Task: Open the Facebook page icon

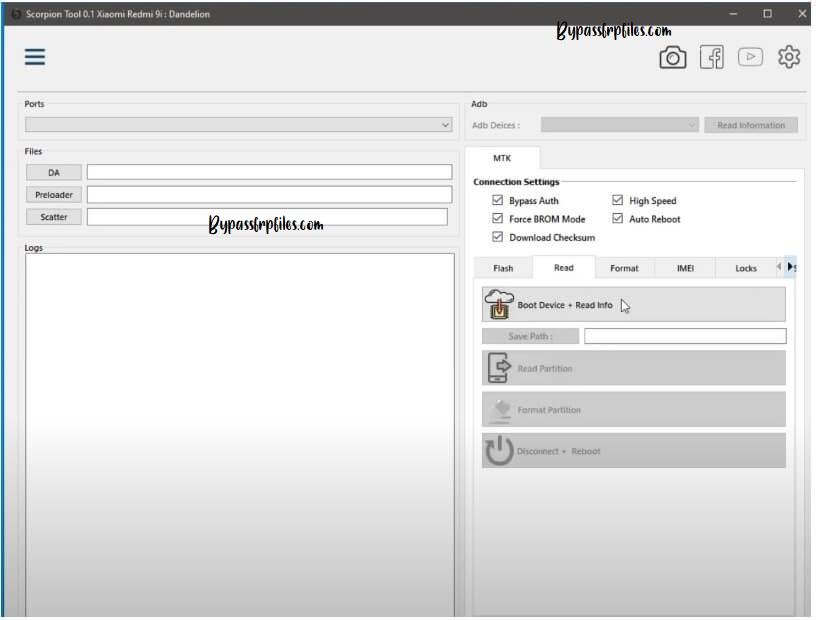Action: click(711, 58)
